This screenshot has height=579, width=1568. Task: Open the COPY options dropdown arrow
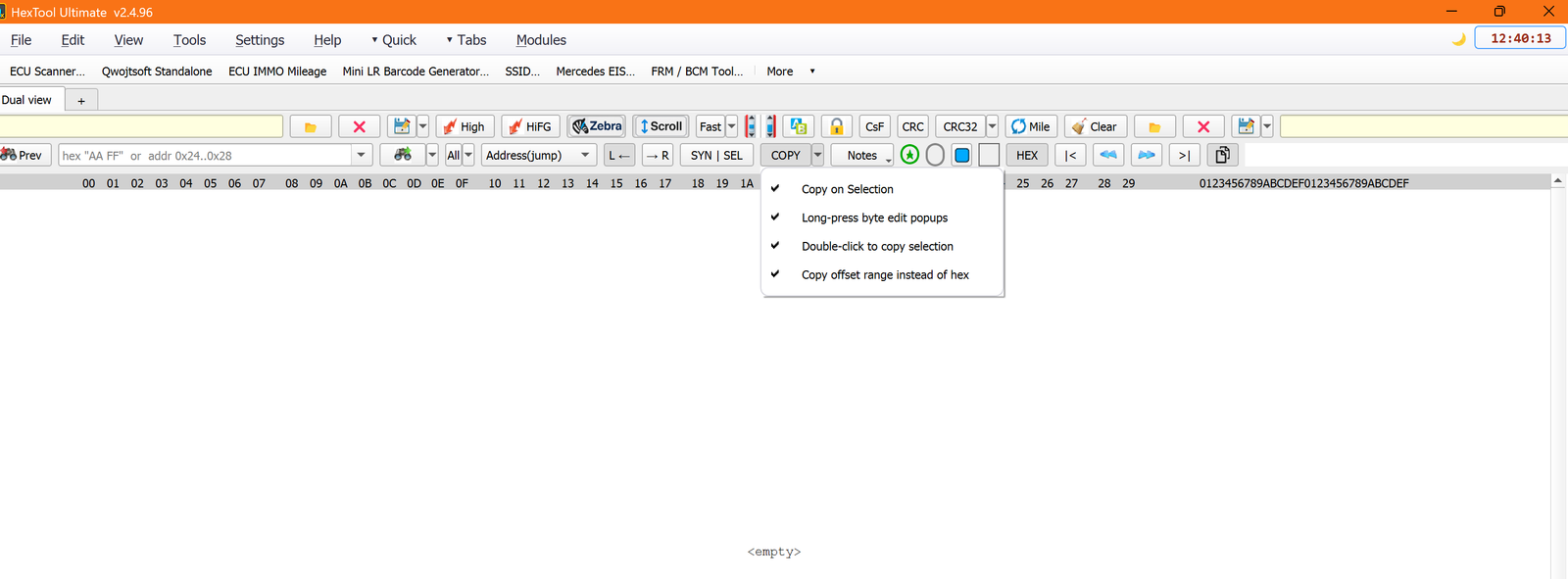point(817,155)
